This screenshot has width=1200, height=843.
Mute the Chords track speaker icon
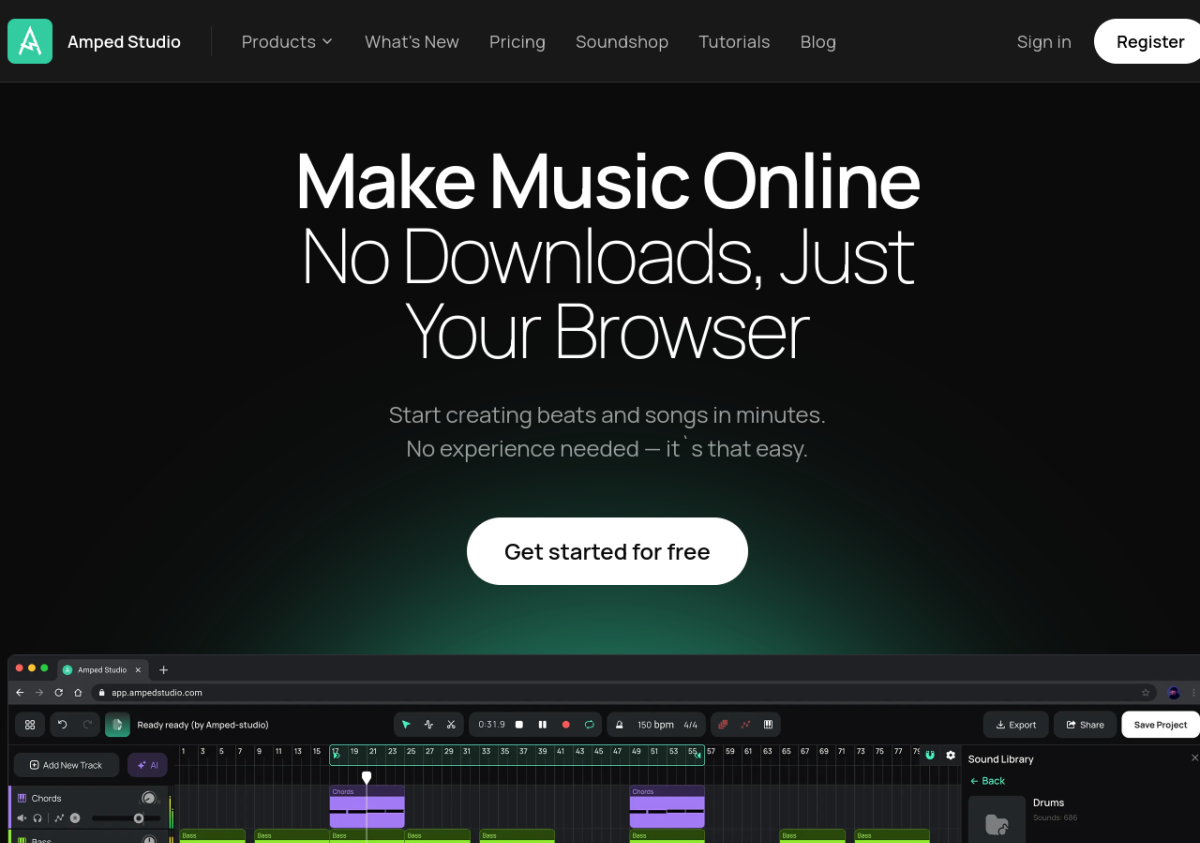(x=22, y=818)
